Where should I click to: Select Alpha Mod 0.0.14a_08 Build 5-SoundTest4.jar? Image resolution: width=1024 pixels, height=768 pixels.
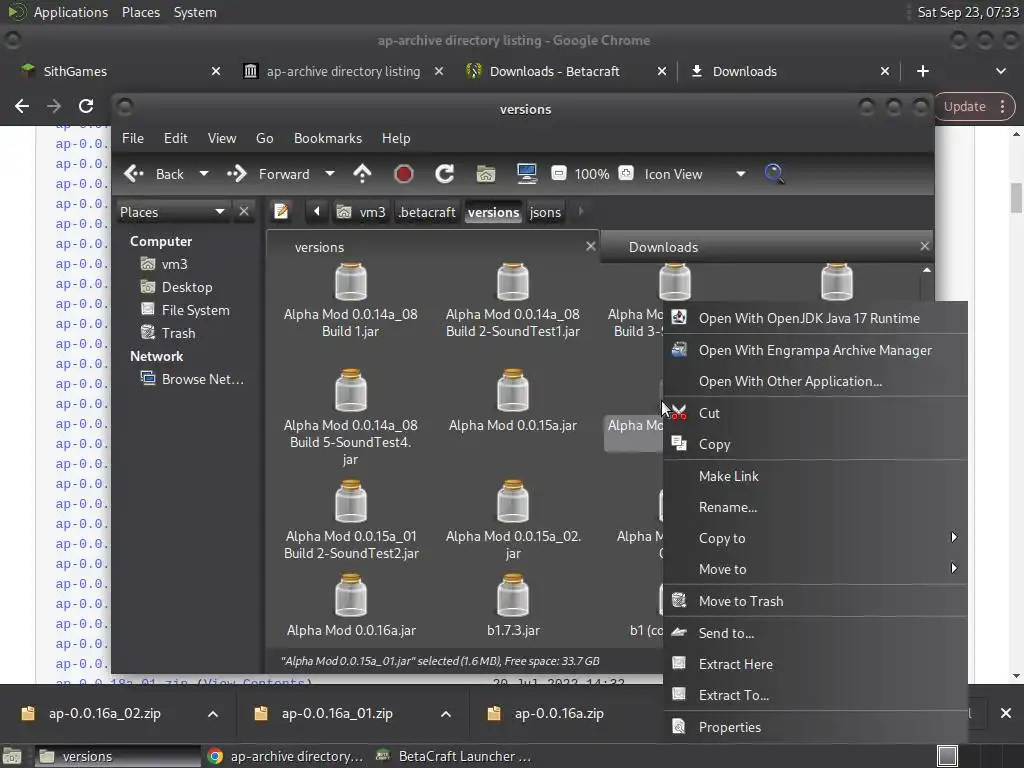(x=351, y=418)
